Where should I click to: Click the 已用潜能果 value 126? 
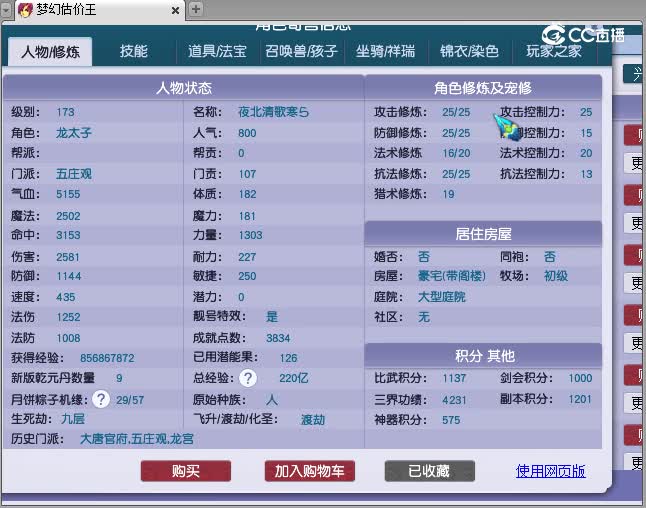tap(288, 358)
